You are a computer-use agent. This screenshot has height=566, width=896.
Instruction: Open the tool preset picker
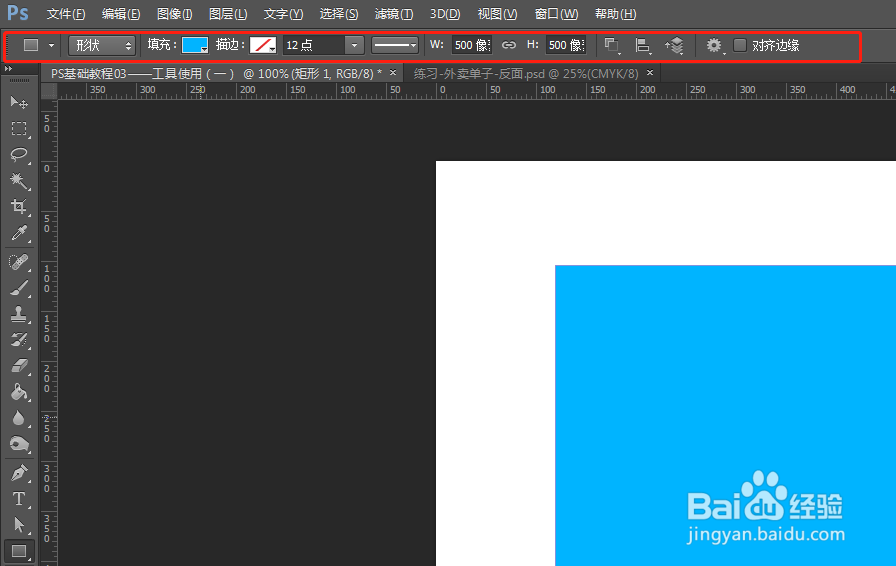38,45
